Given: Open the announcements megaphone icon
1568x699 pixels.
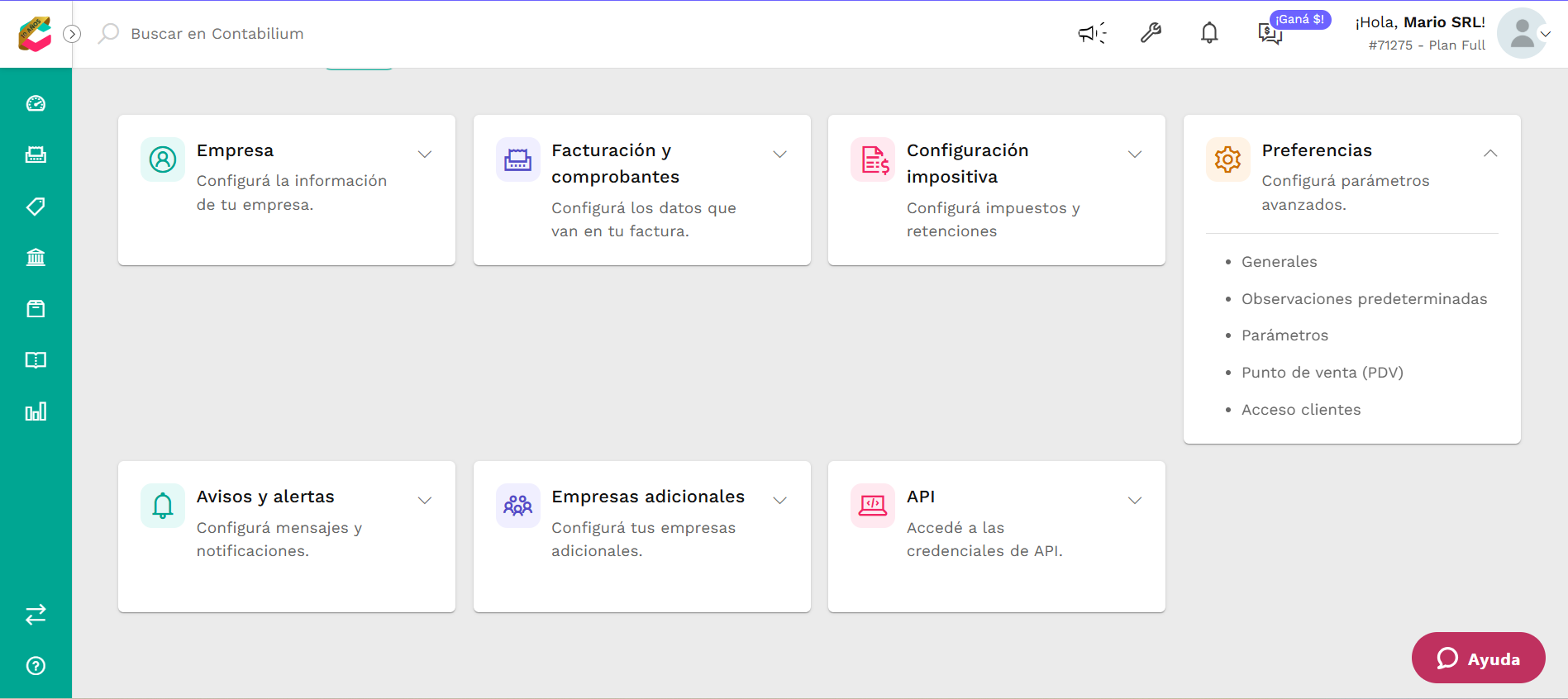Looking at the screenshot, I should [x=1092, y=33].
